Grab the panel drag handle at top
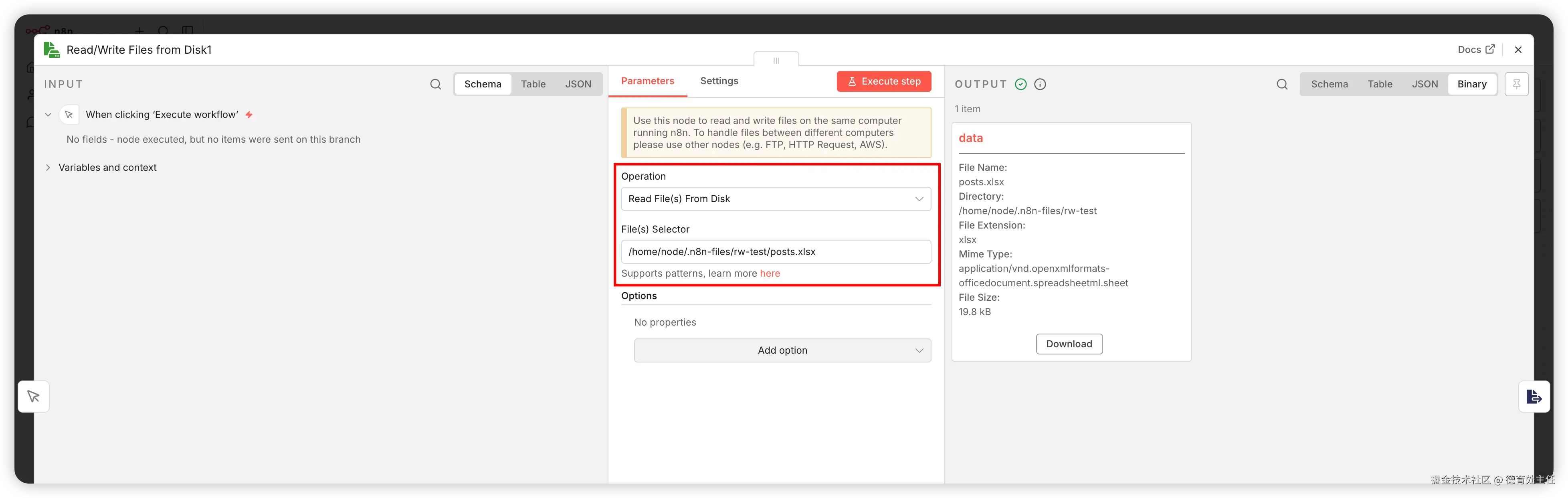This screenshot has height=498, width=1568. pos(776,60)
